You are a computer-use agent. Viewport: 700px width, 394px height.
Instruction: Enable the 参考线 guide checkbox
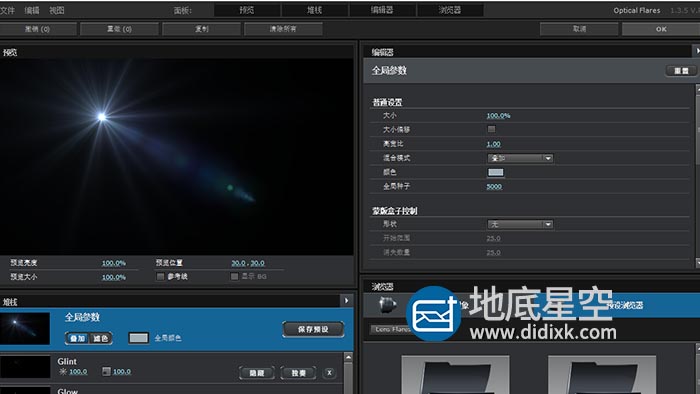coord(160,277)
